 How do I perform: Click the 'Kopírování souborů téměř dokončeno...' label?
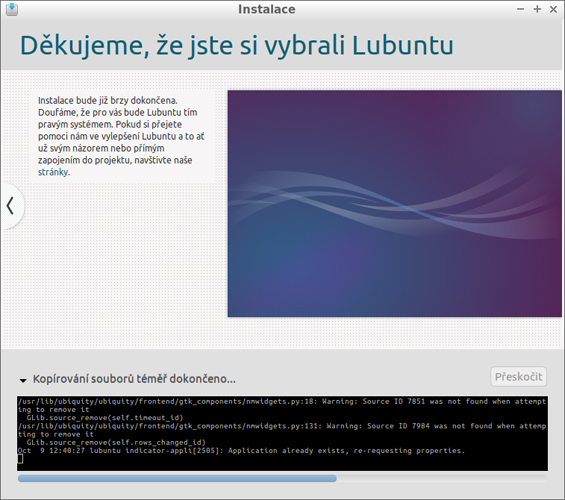click(134, 379)
